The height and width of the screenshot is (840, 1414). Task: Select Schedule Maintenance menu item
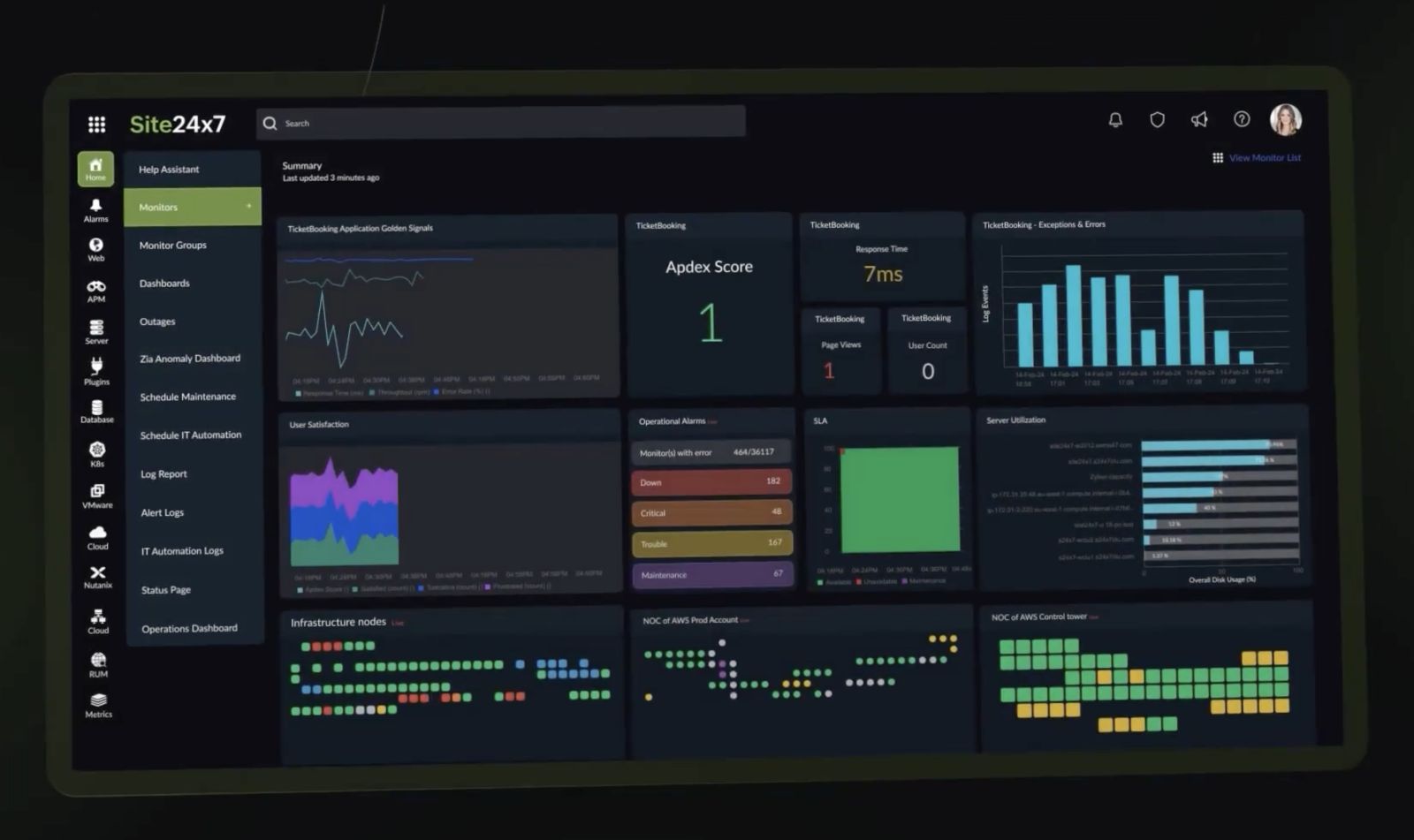[x=188, y=397]
